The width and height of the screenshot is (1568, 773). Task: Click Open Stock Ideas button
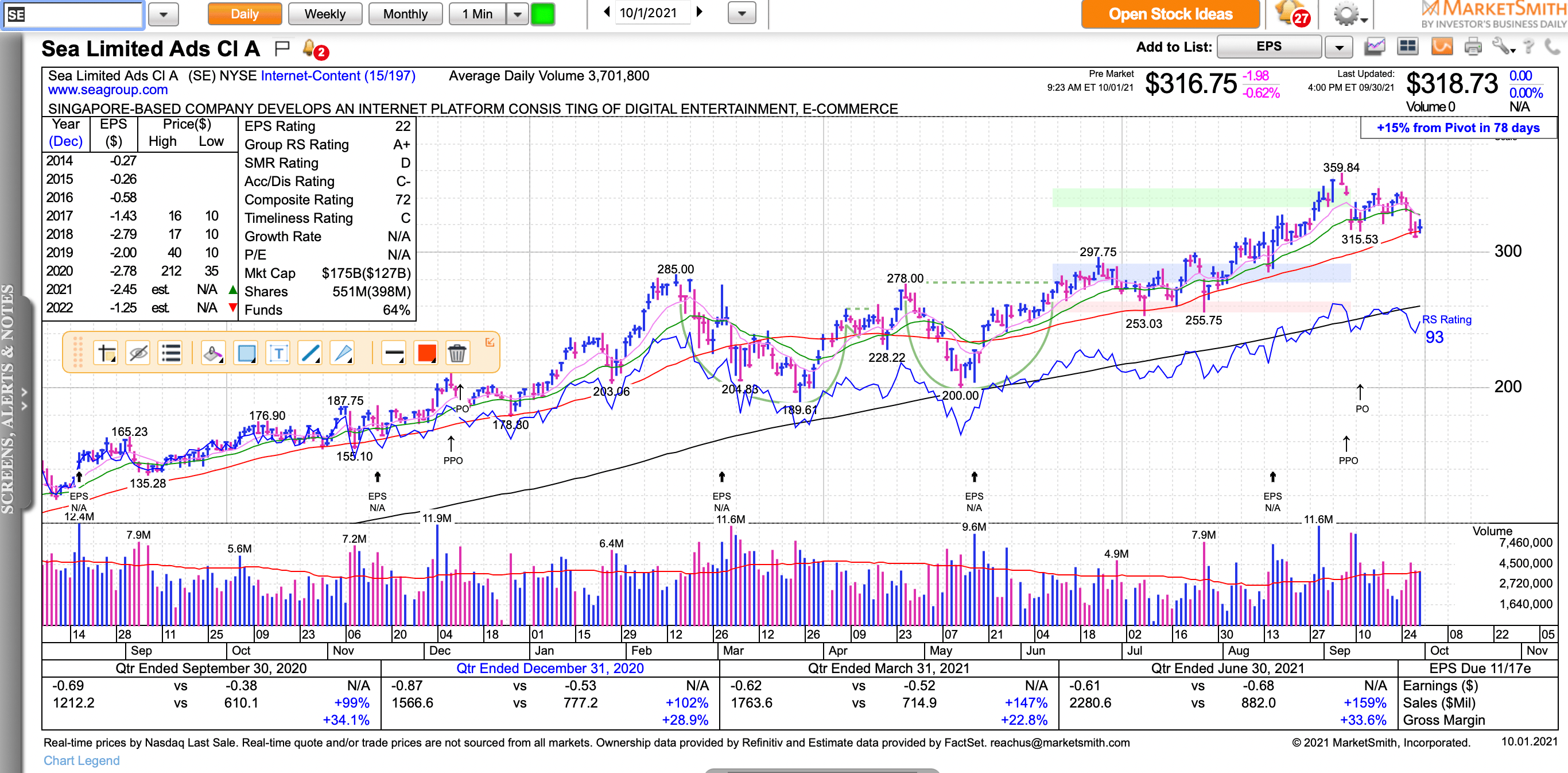click(x=1170, y=14)
